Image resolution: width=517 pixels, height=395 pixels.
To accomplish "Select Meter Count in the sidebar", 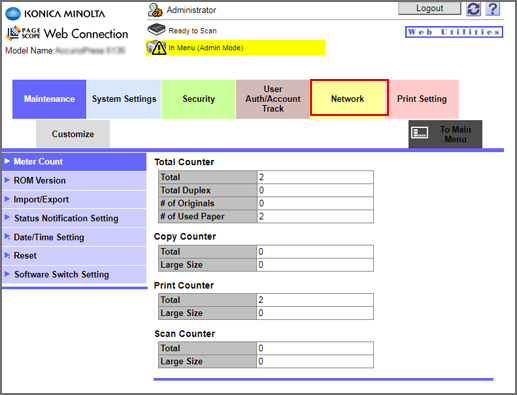I will (74, 162).
